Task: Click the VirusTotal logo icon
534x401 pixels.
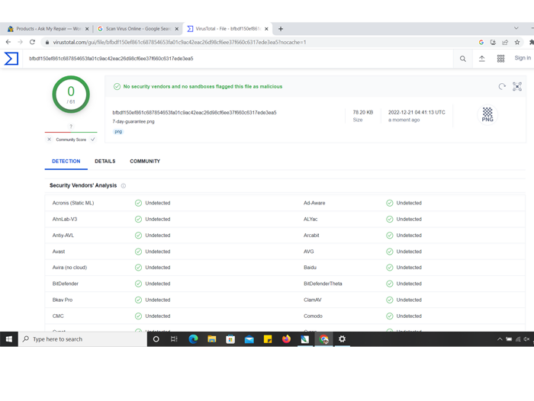Action: pyautogui.click(x=11, y=58)
